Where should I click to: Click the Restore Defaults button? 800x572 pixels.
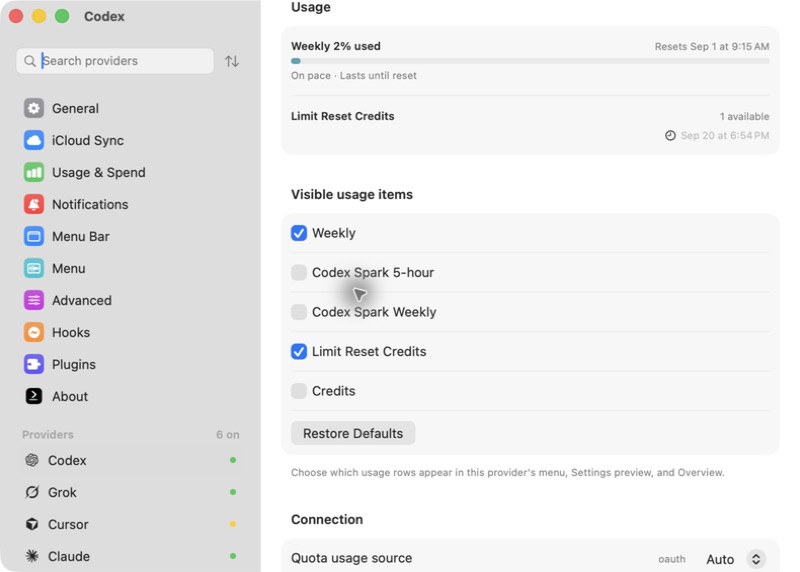(353, 433)
